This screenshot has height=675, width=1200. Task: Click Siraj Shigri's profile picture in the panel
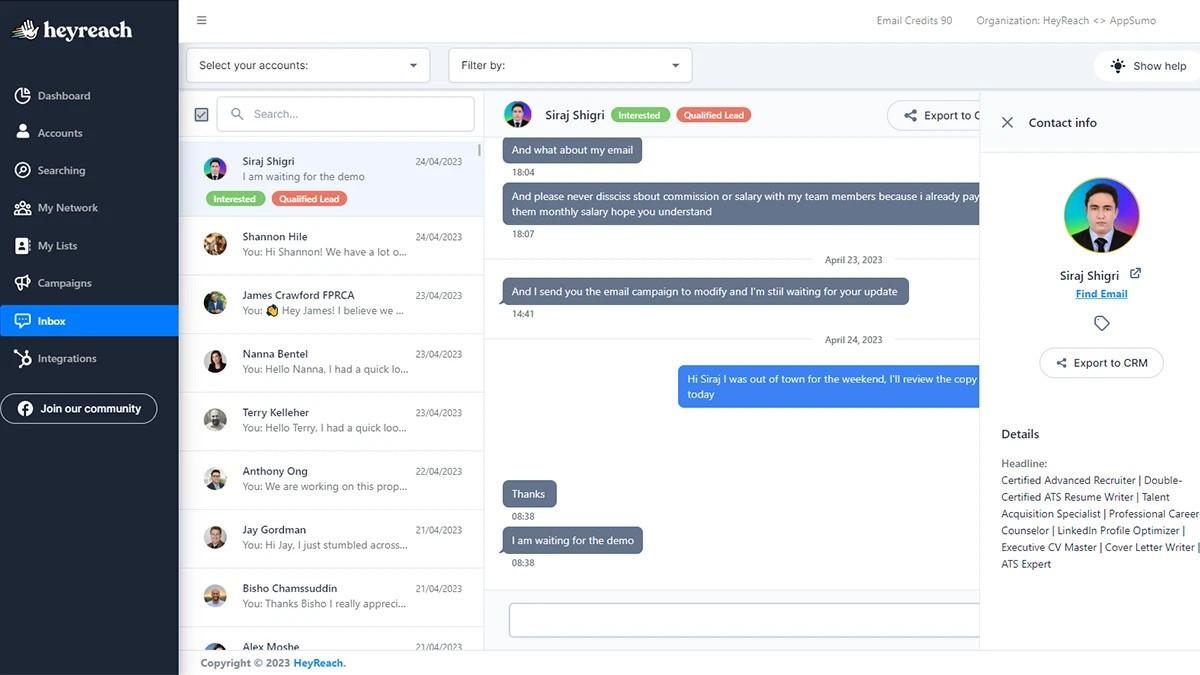pyautogui.click(x=1101, y=215)
